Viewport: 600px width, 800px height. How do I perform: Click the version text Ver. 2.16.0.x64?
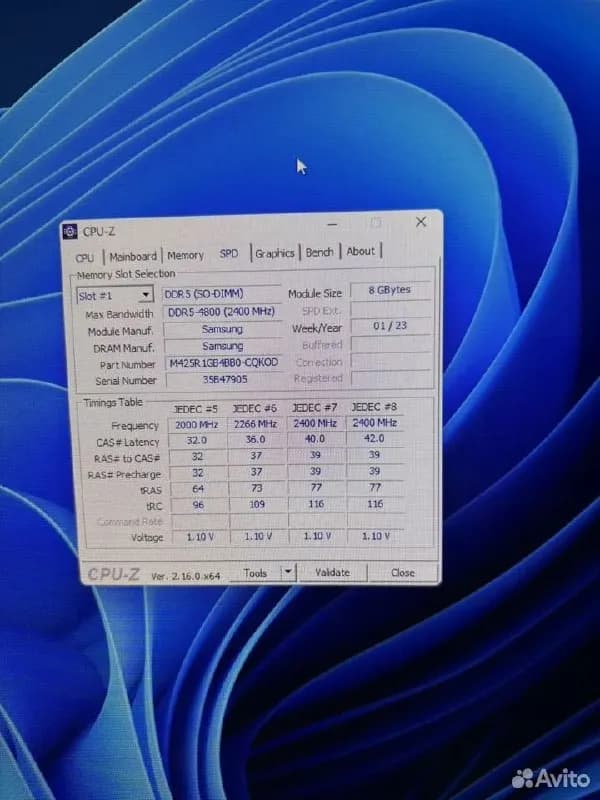(186, 576)
